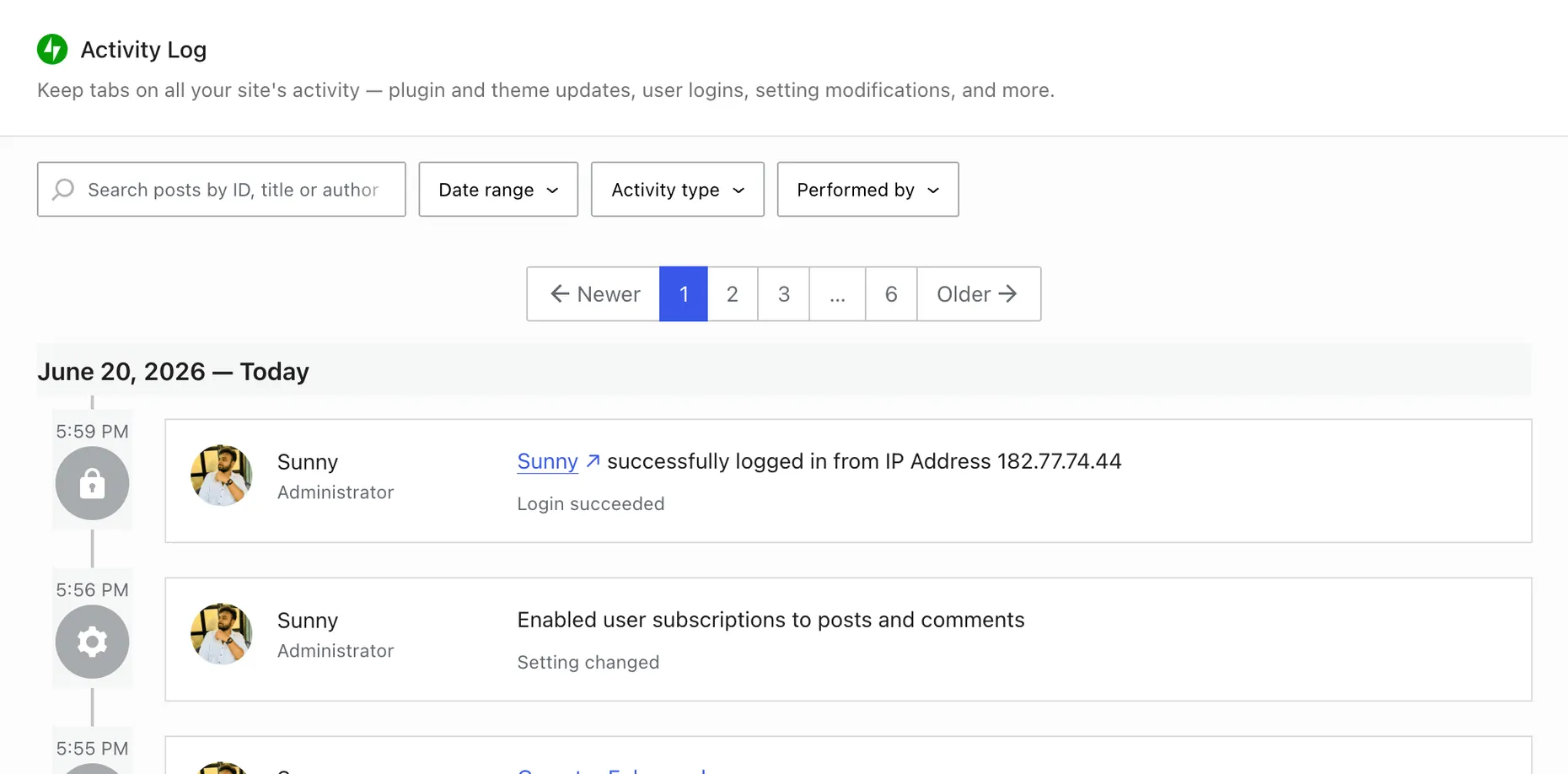
Task: Click the 5:55 PM timestamp
Action: point(93,749)
